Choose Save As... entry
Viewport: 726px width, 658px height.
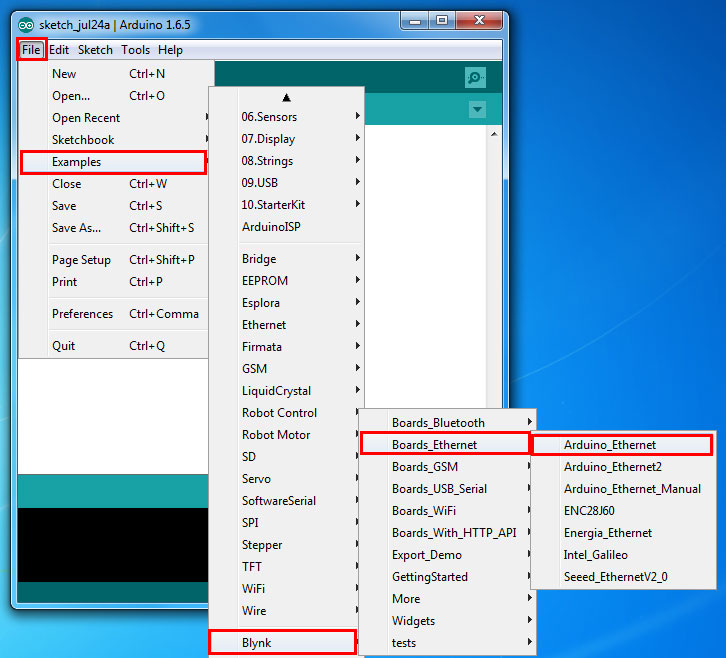113,228
